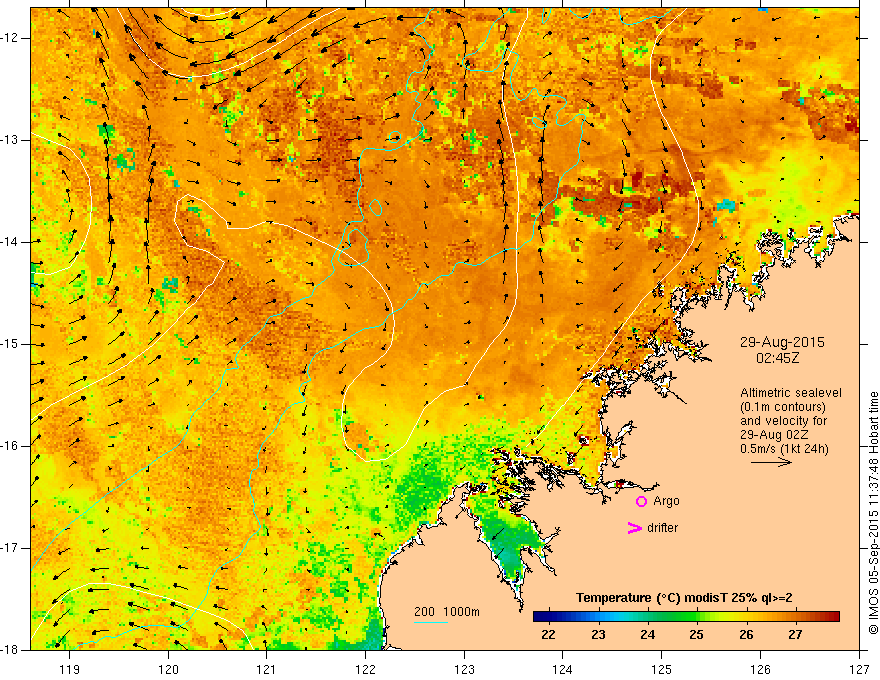Image resolution: width=880 pixels, height=680 pixels.
Task: Click the longitude axis label 119
Action: (x=70, y=669)
